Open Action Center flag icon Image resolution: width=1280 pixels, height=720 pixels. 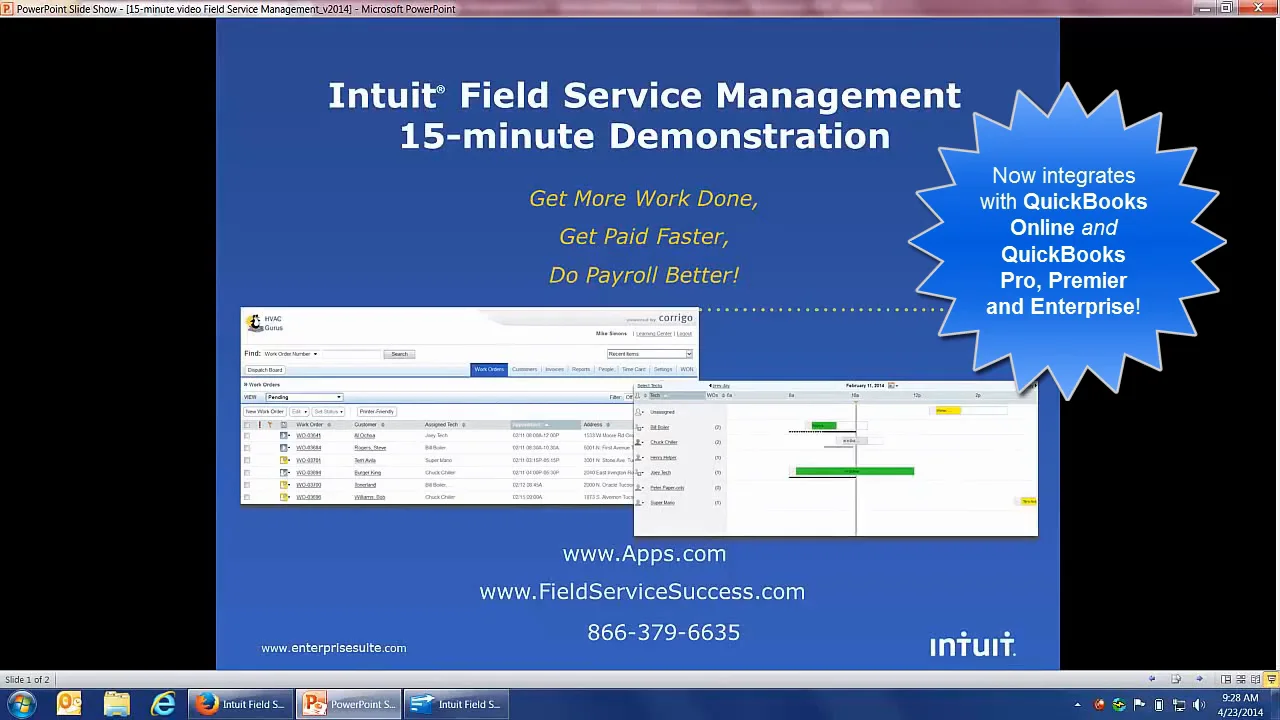[x=1139, y=705]
